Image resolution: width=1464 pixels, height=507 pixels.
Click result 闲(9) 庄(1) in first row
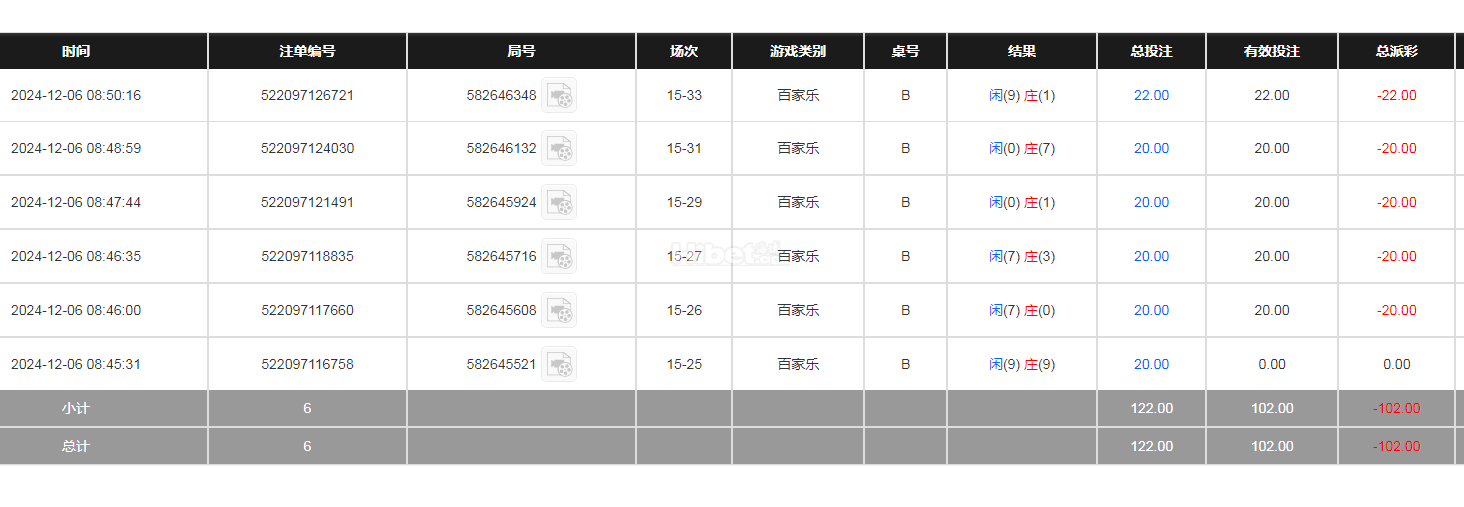coord(1022,96)
